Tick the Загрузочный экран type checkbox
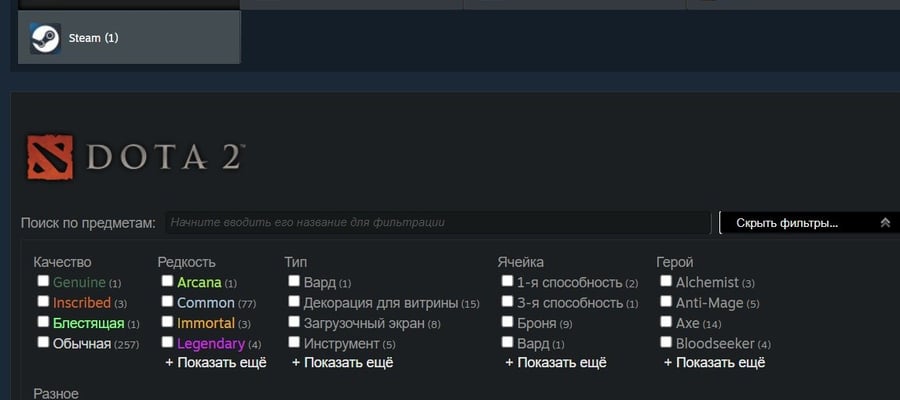Screen dimensions: 900x400 [x=294, y=321]
